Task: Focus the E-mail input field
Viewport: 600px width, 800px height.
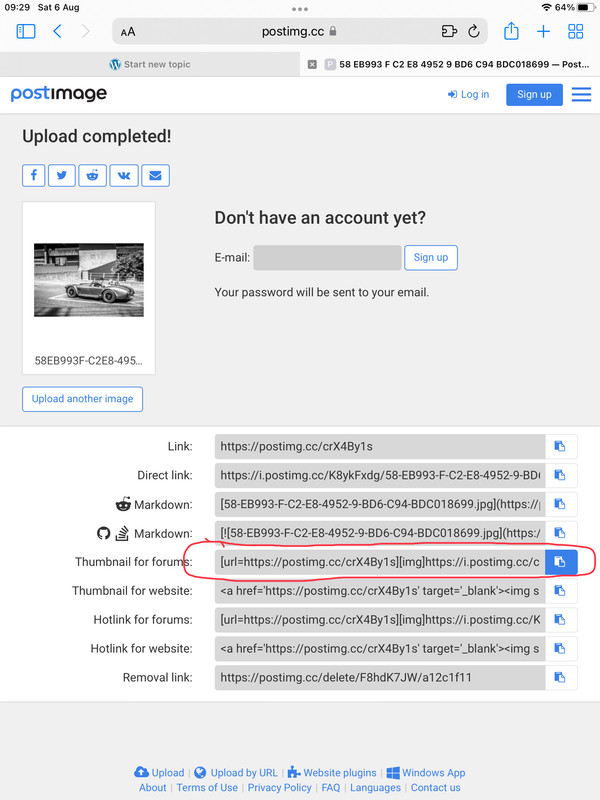Action: pyautogui.click(x=327, y=258)
